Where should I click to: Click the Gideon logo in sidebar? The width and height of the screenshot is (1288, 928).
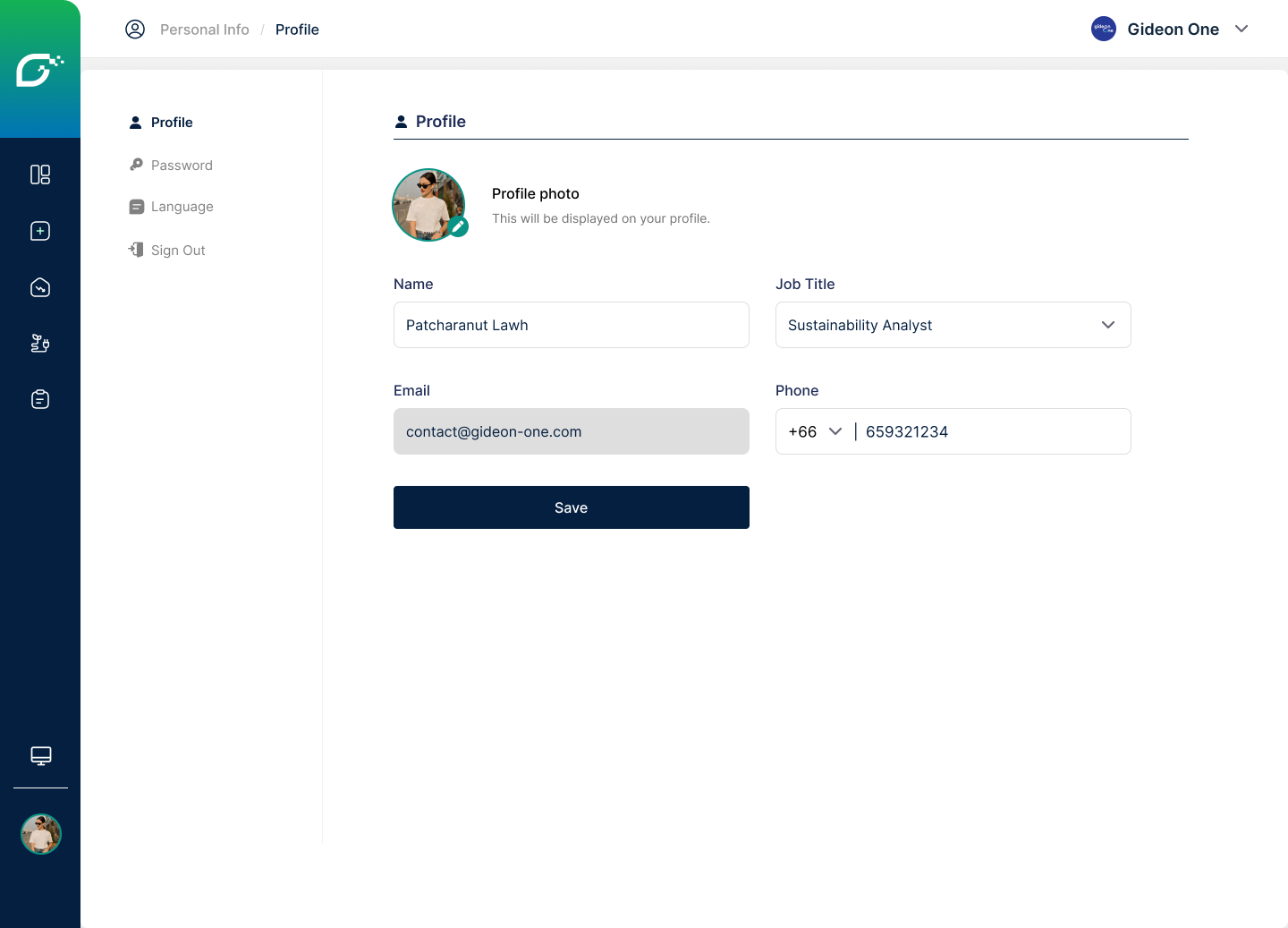39,70
